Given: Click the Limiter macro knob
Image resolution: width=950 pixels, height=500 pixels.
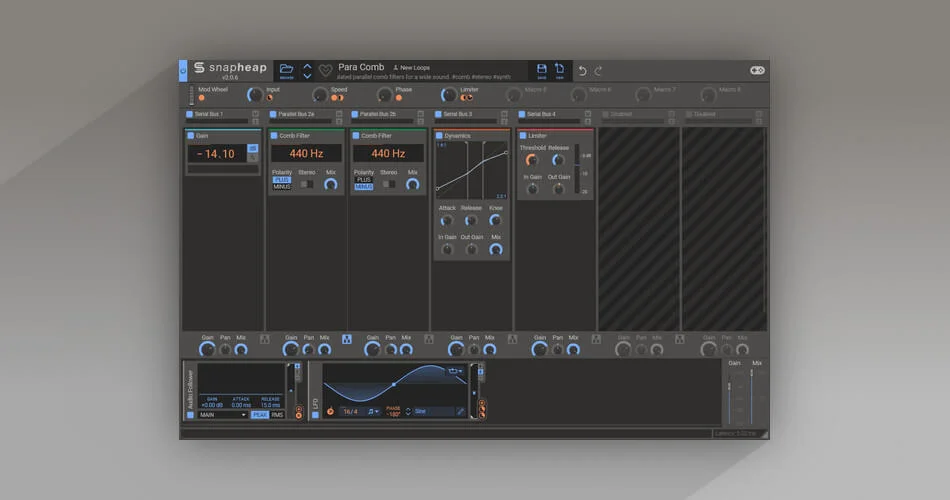Looking at the screenshot, I should (x=449, y=95).
